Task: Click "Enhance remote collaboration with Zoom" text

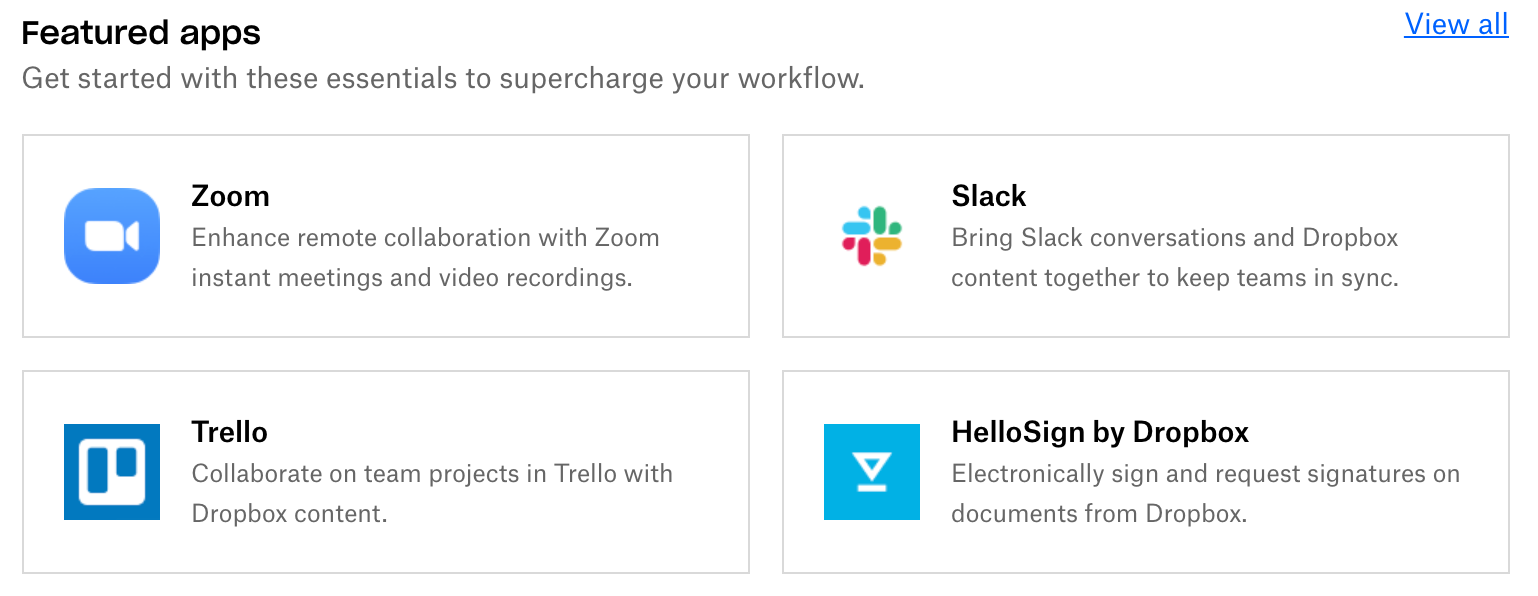Action: click(x=425, y=238)
